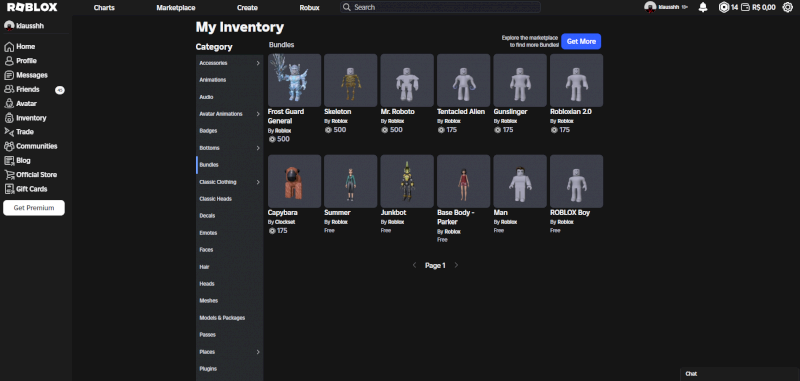Open the Robloxian 2.0 bundle title link

click(571, 112)
